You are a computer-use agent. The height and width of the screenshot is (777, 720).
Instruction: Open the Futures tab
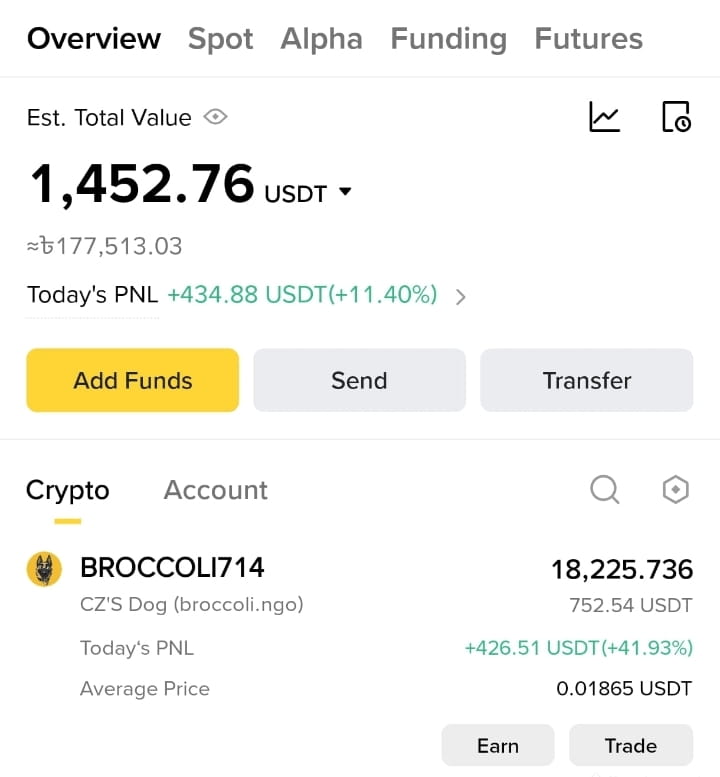tap(588, 39)
